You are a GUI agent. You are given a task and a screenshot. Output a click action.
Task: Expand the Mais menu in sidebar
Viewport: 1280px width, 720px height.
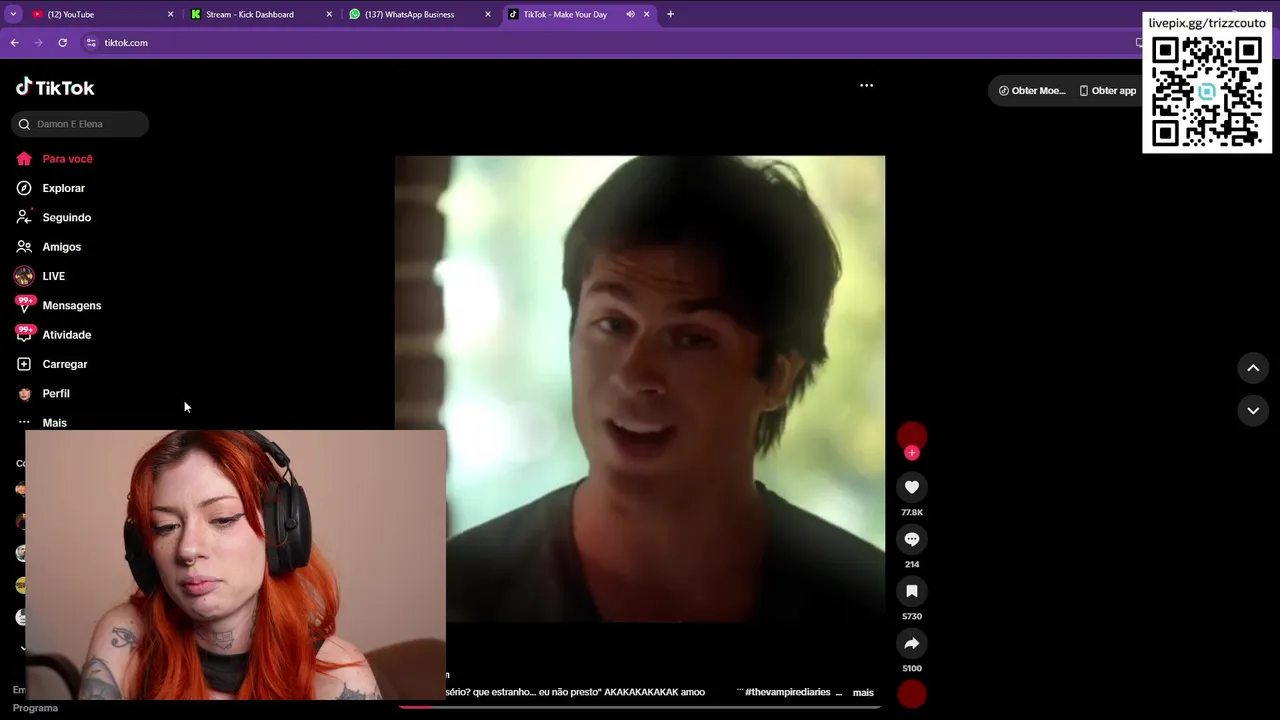point(54,422)
